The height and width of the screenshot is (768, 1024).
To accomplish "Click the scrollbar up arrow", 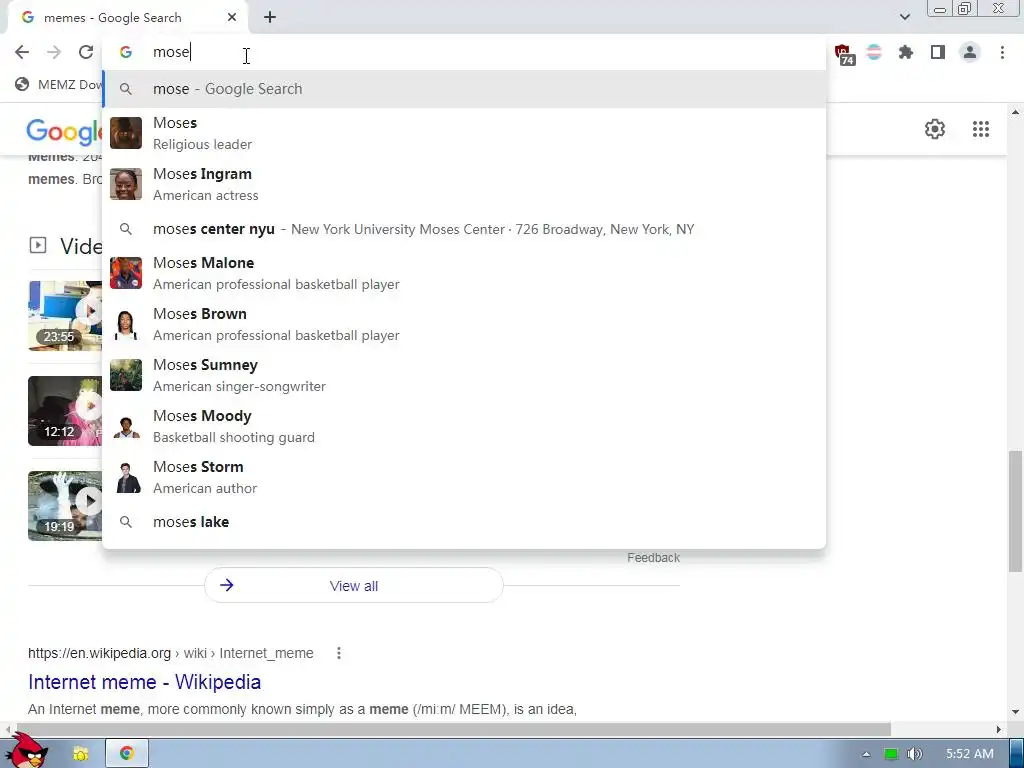I will (x=1016, y=112).
